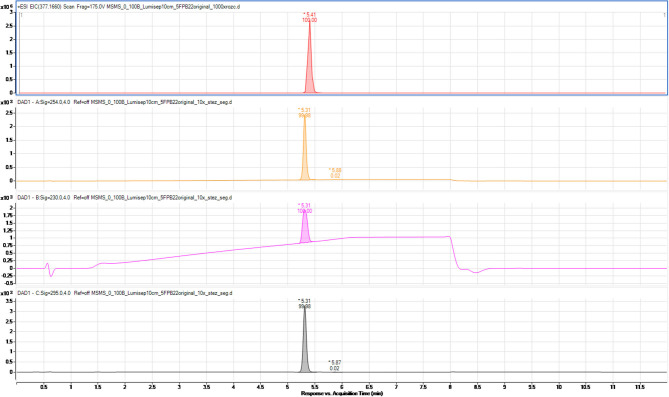Click the magenta baseline dip near 8.5 min
669x397 pixels.
tap(476, 272)
